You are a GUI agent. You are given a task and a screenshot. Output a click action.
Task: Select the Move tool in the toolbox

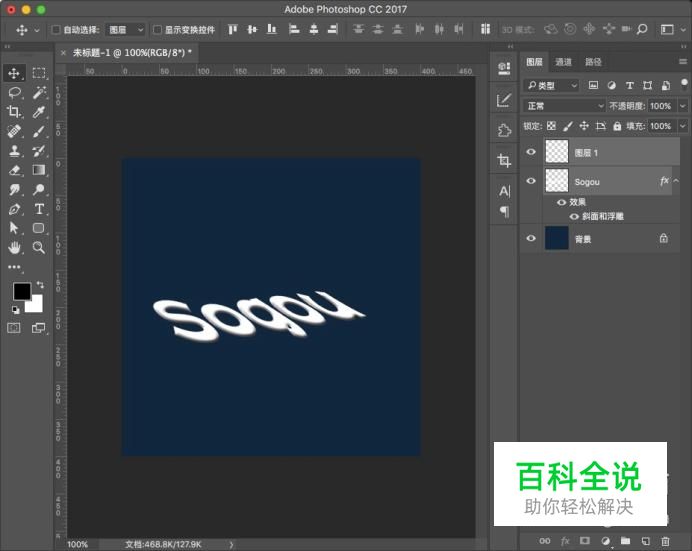pos(14,73)
